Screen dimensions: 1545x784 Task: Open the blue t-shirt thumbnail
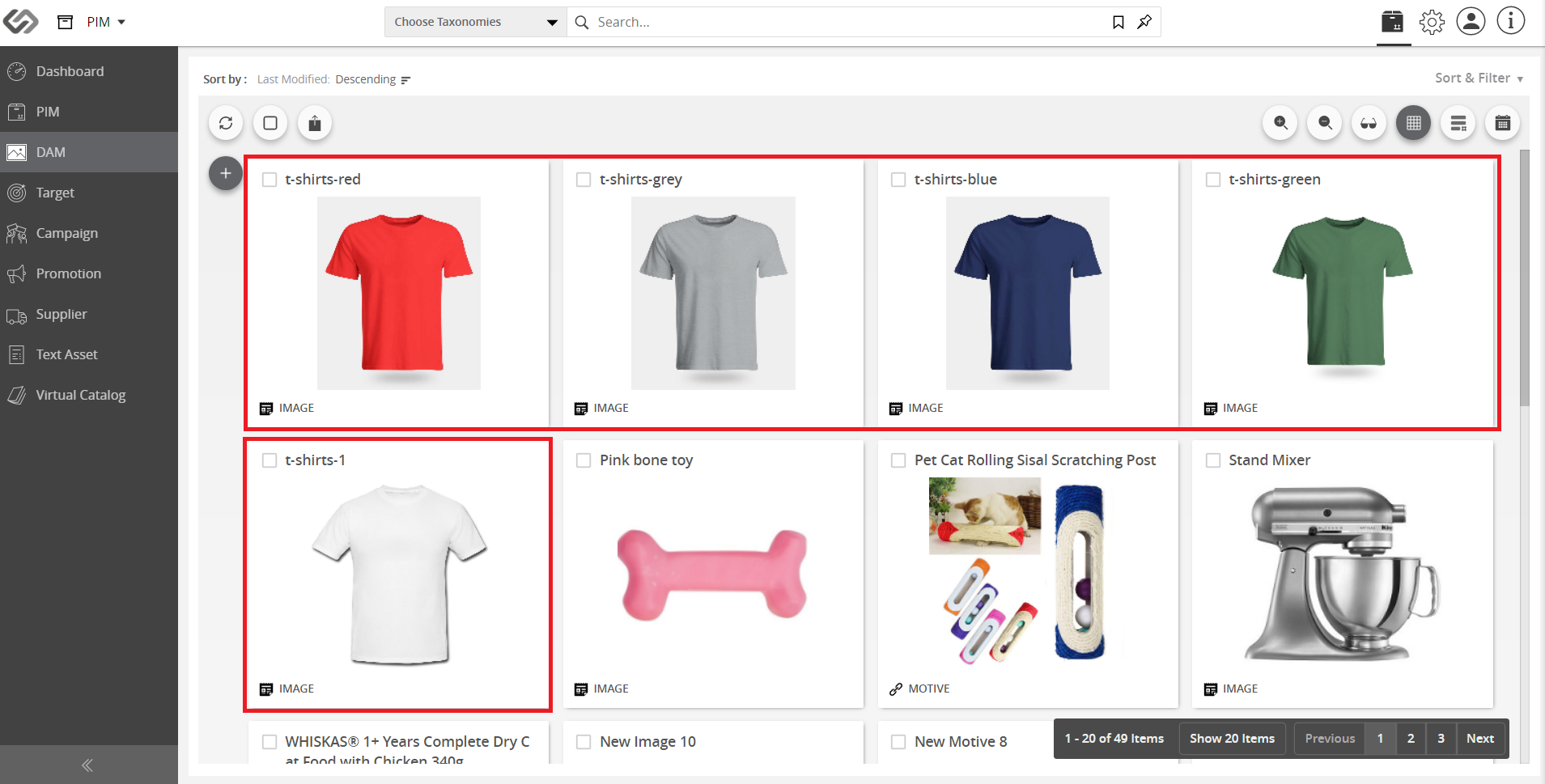pyautogui.click(x=1028, y=293)
